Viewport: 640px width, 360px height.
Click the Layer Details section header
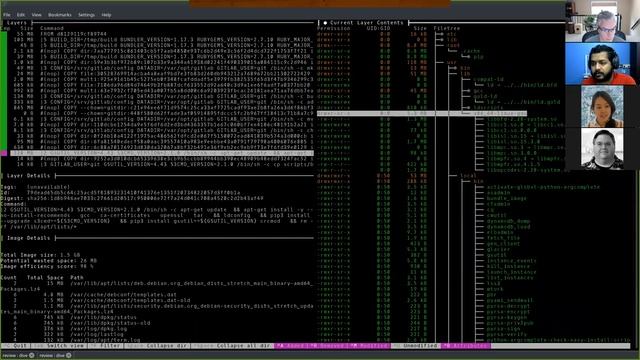[28, 176]
